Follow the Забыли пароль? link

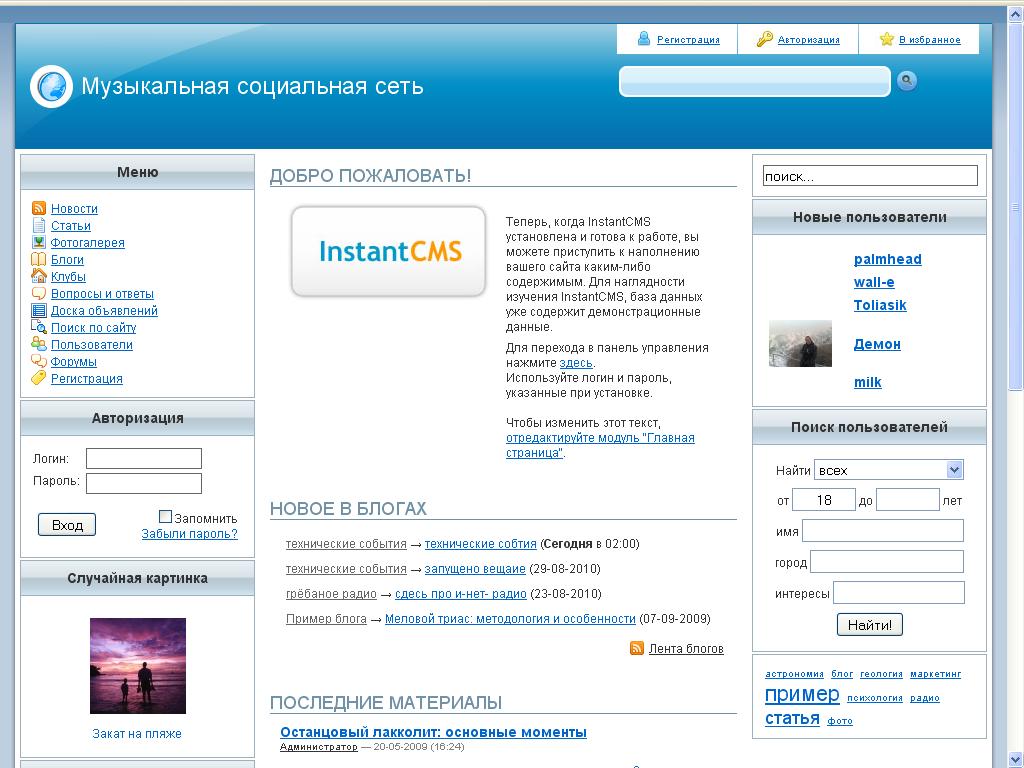point(189,534)
